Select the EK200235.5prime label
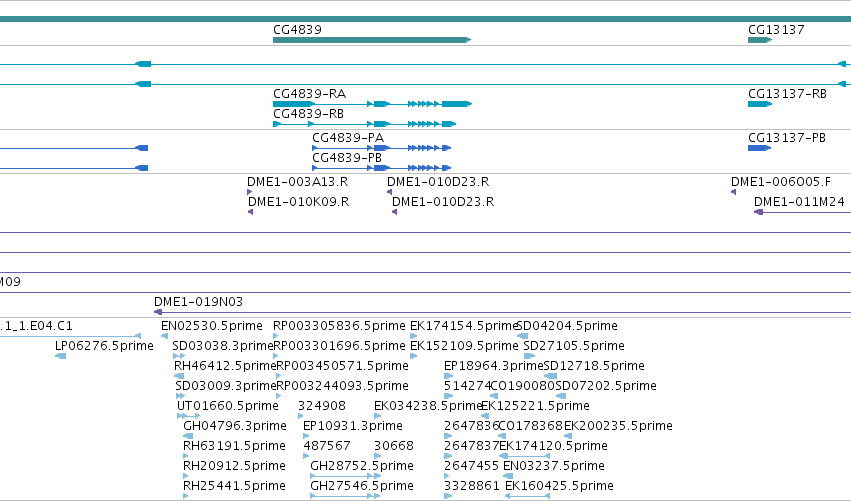The image size is (851, 501). point(618,426)
